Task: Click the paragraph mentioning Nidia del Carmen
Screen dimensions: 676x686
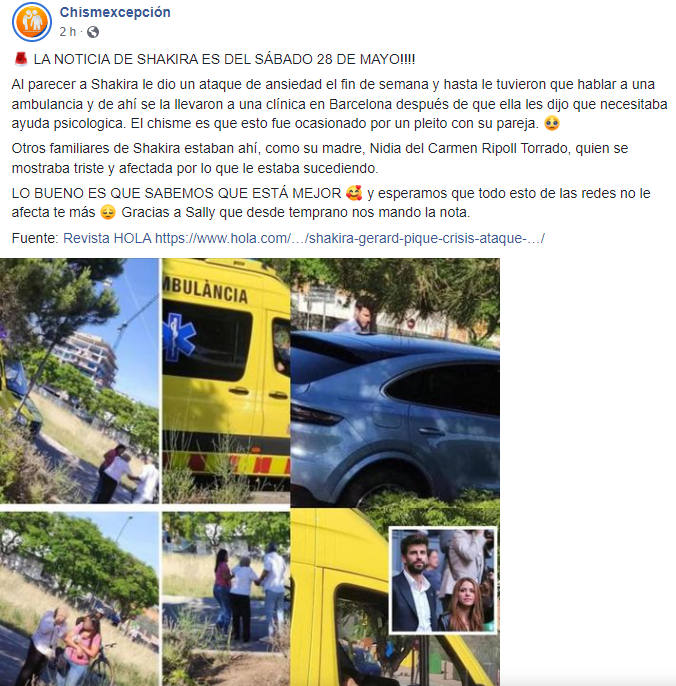Action: point(320,158)
